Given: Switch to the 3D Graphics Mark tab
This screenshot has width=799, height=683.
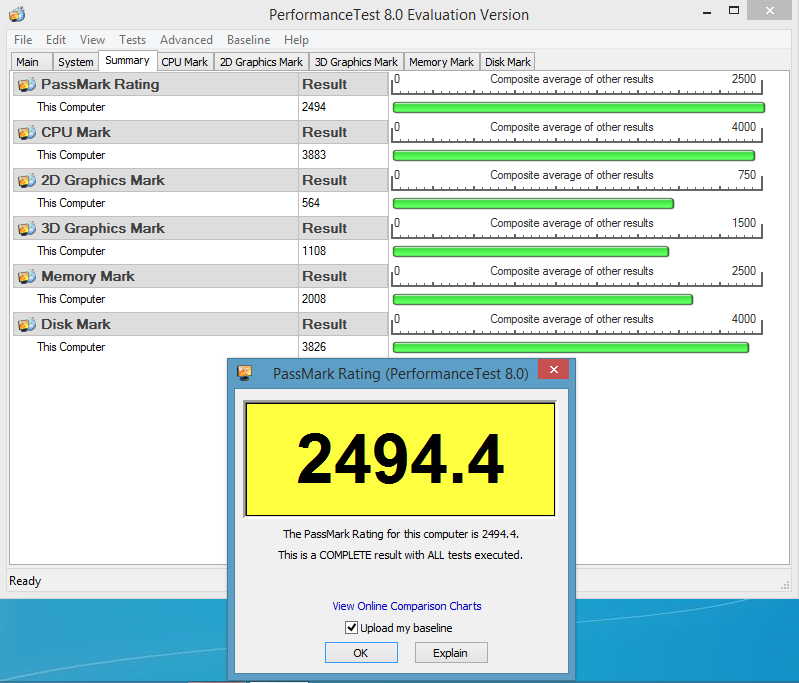Looking at the screenshot, I should tap(356, 62).
